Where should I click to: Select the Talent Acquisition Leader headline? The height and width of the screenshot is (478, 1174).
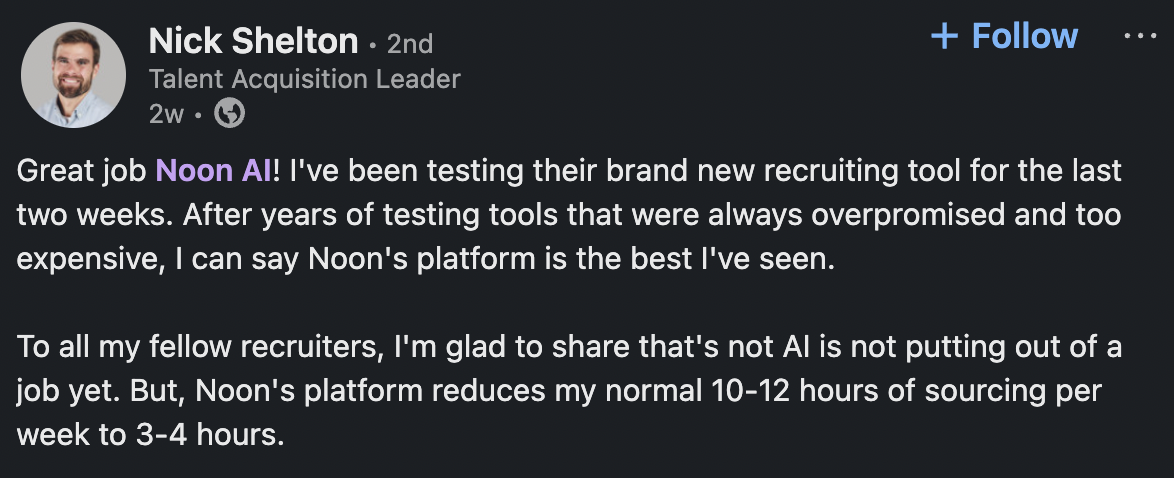click(x=304, y=79)
